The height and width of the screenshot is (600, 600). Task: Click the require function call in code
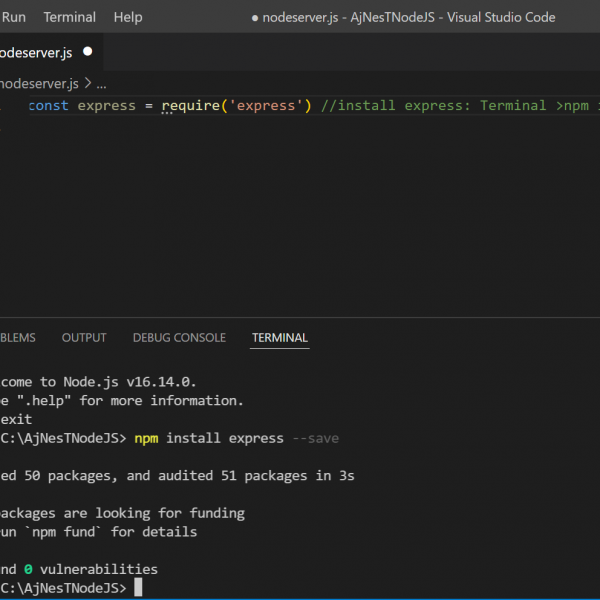(x=190, y=105)
